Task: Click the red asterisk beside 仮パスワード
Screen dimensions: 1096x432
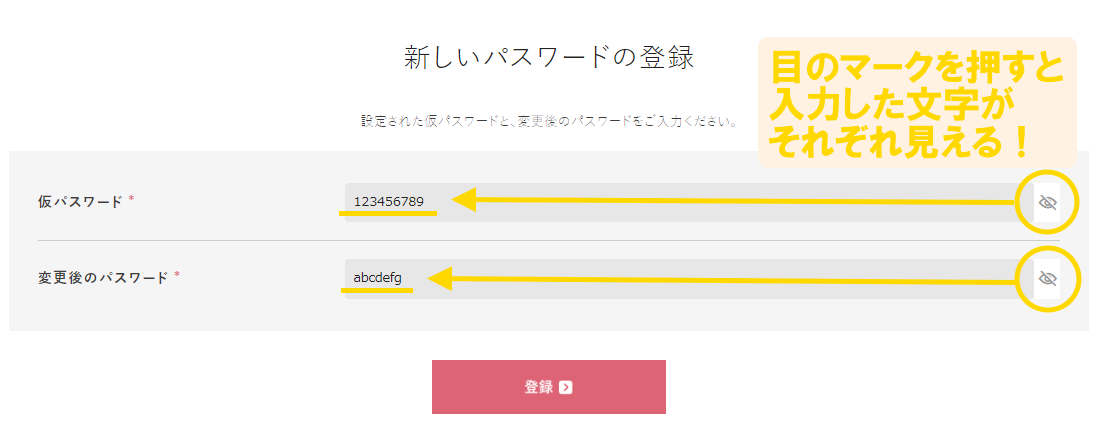Action: [132, 200]
